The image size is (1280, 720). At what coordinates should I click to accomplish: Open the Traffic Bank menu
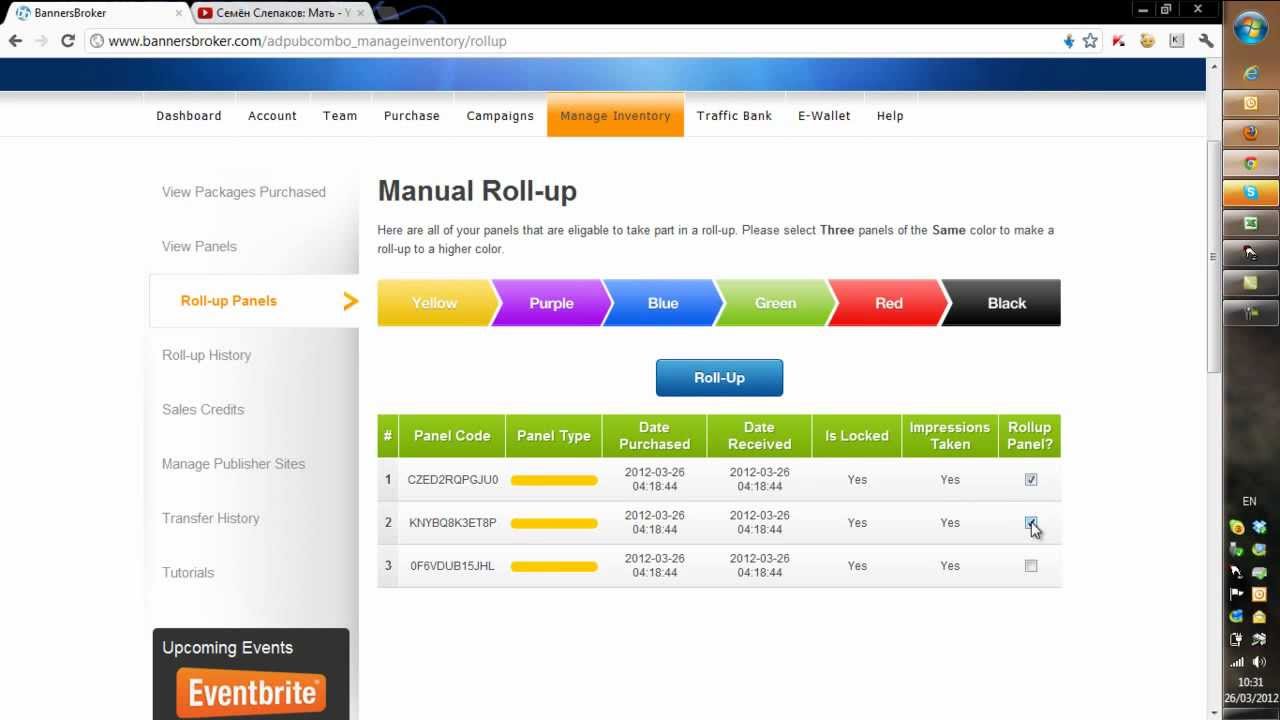click(x=734, y=116)
